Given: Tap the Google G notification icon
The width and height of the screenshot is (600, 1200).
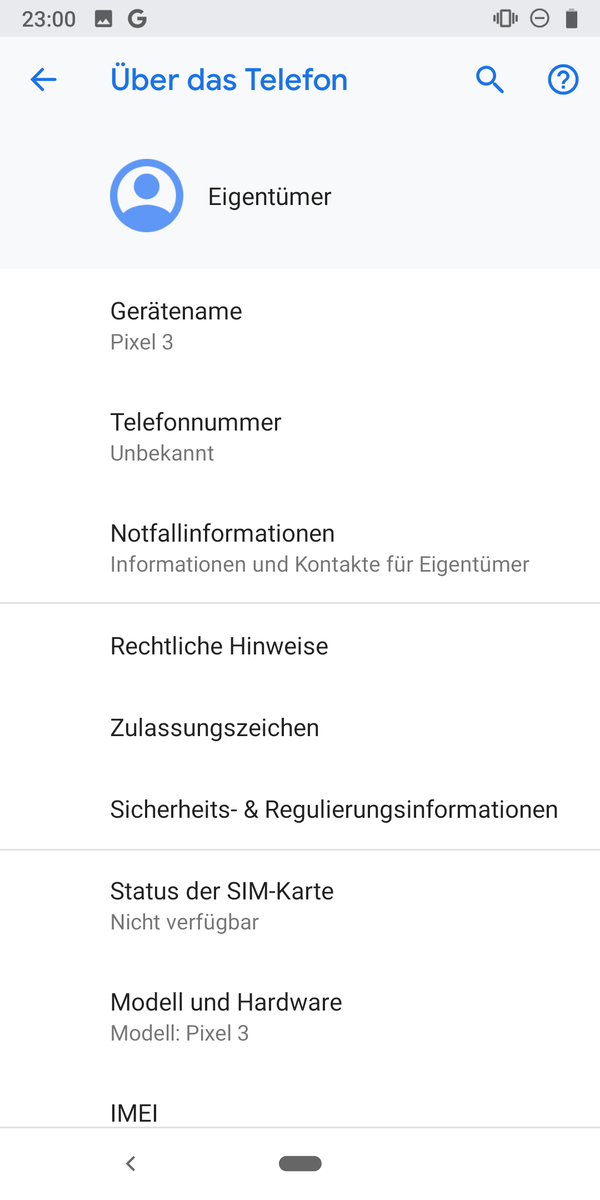Looking at the screenshot, I should 136,18.
